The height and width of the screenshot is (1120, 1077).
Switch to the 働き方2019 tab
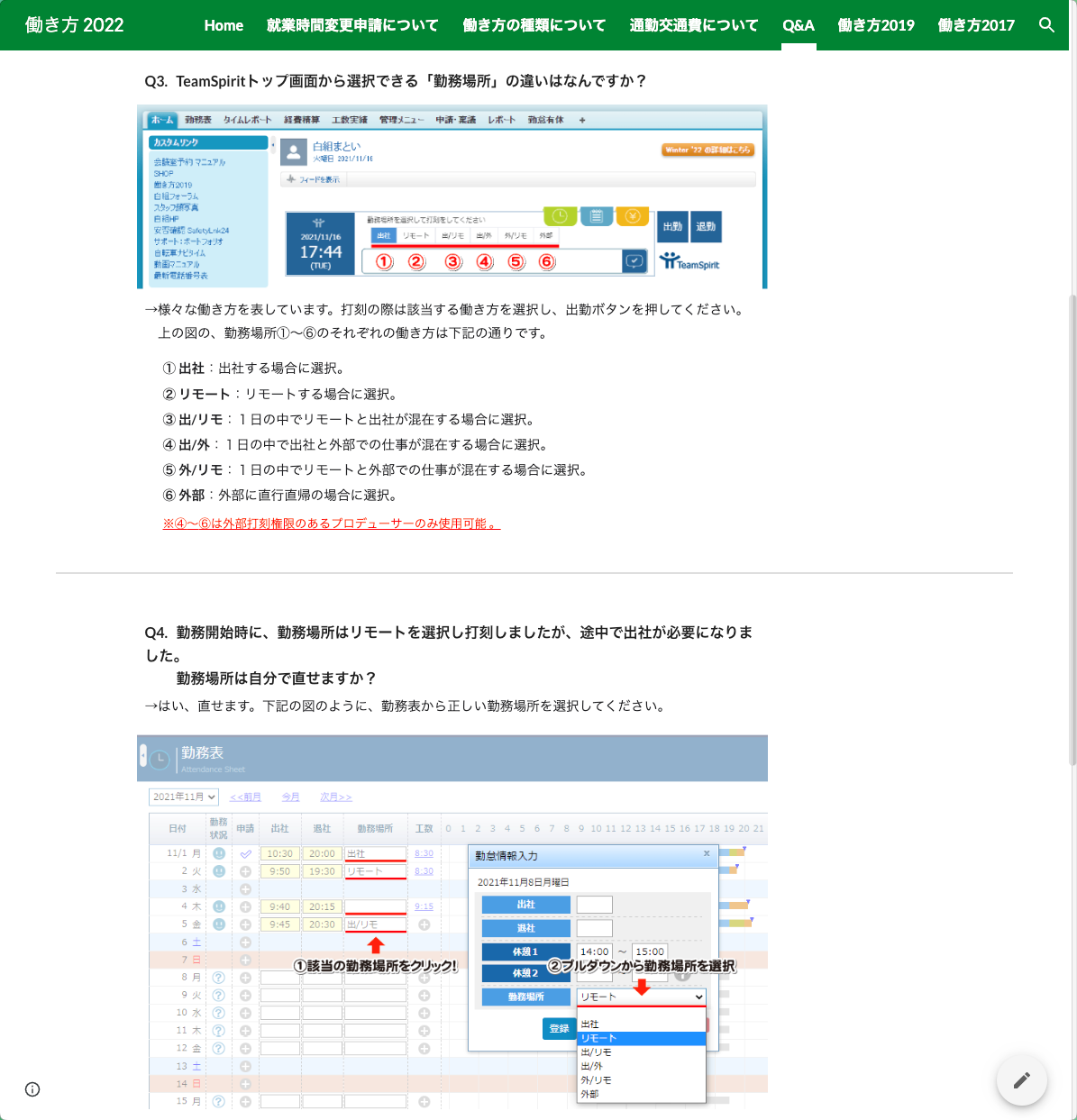point(875,25)
